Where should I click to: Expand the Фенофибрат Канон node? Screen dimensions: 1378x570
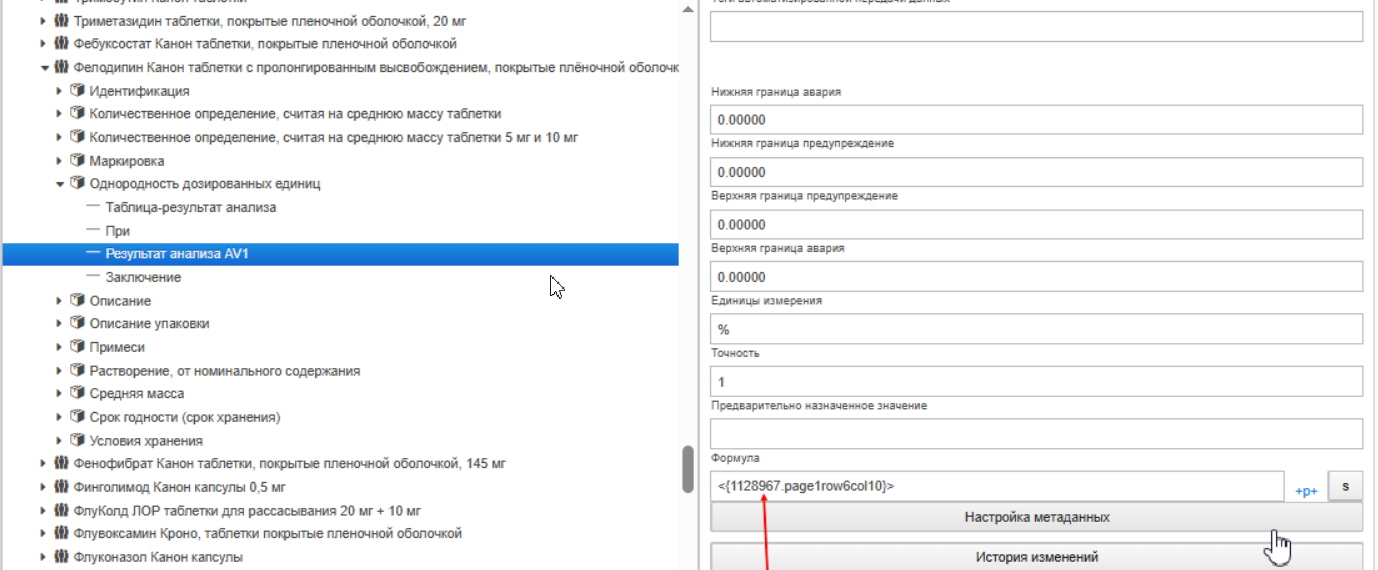pyautogui.click(x=44, y=464)
